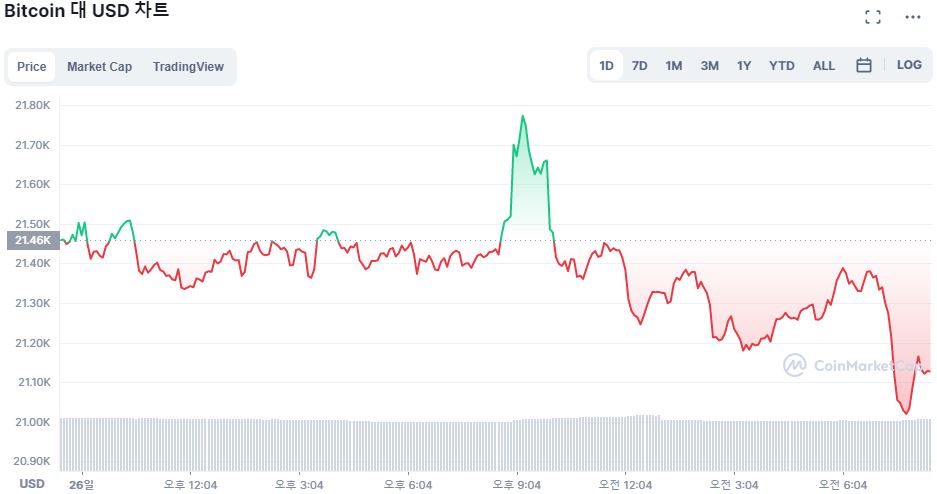Toggle the LOG scale button
This screenshot has height=494, width=937.
click(909, 66)
